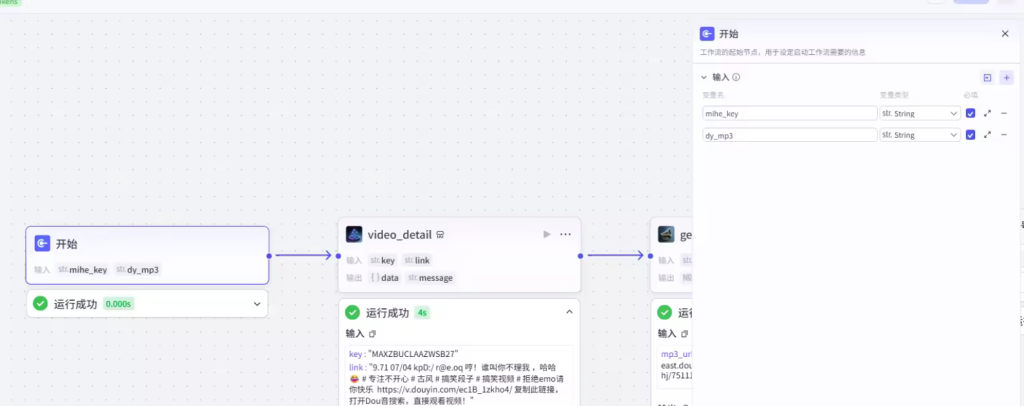Screen dimensions: 1024x406
Task: Remove the mihe_key input variable
Action: pyautogui.click(x=1004, y=113)
